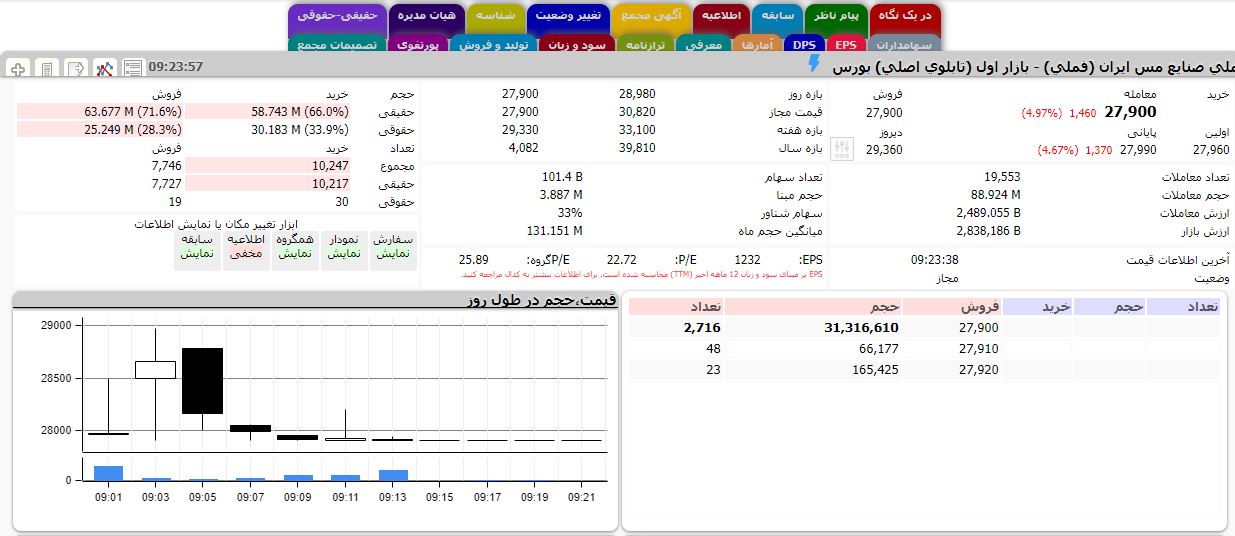Click the order-book حجم value 31,316,610
1235x536 pixels.
861,328
